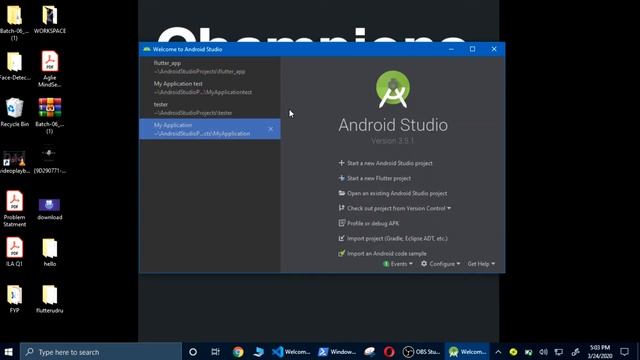The image size is (640, 360).
Task: Open the Events dropdown
Action: (398, 264)
